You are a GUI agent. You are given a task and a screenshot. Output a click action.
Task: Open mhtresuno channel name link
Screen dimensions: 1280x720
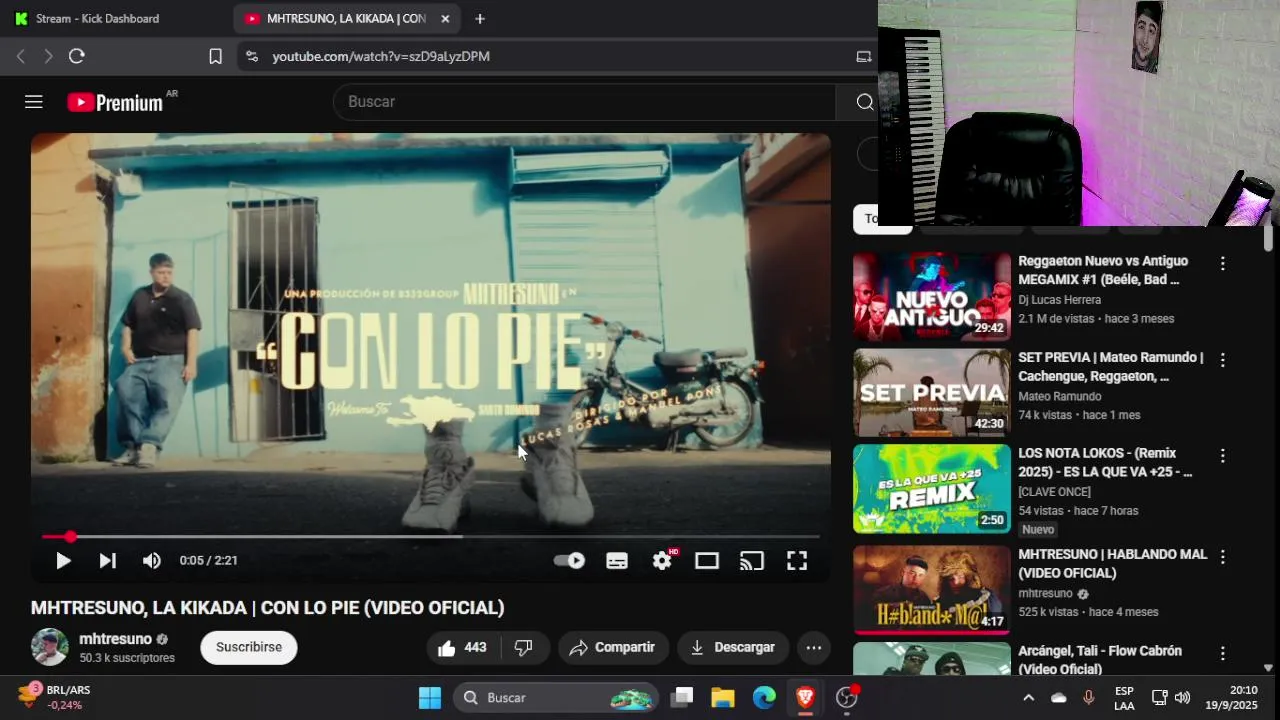pos(116,639)
